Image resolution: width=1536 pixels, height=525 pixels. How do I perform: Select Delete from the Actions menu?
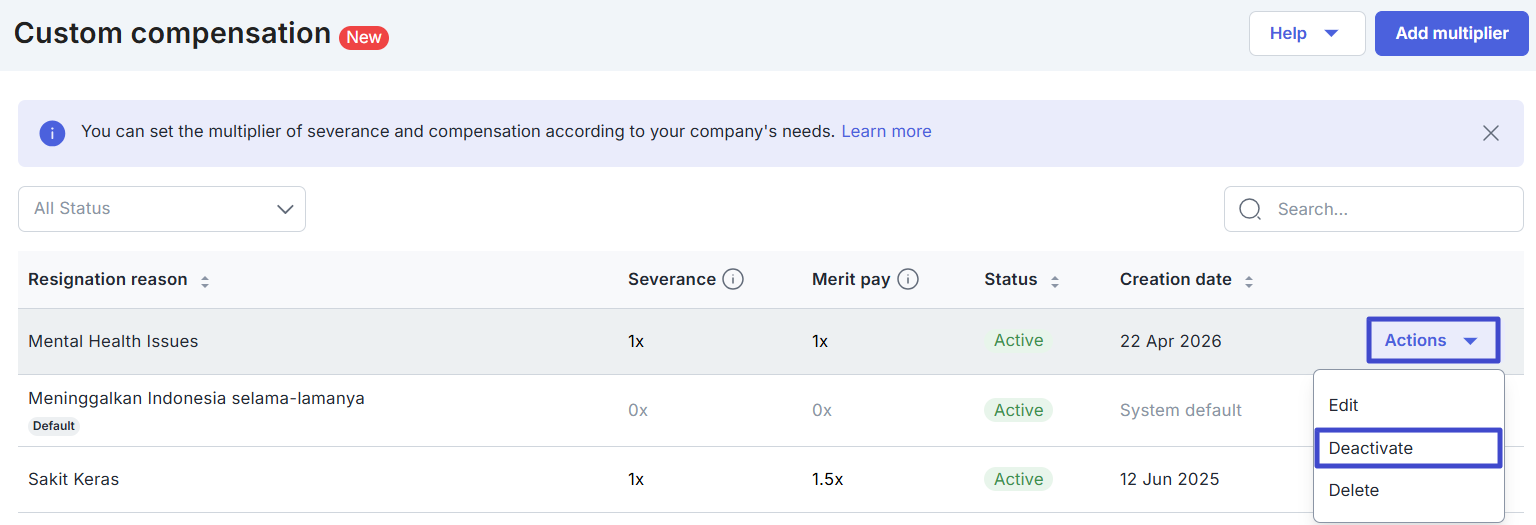[x=1353, y=490]
